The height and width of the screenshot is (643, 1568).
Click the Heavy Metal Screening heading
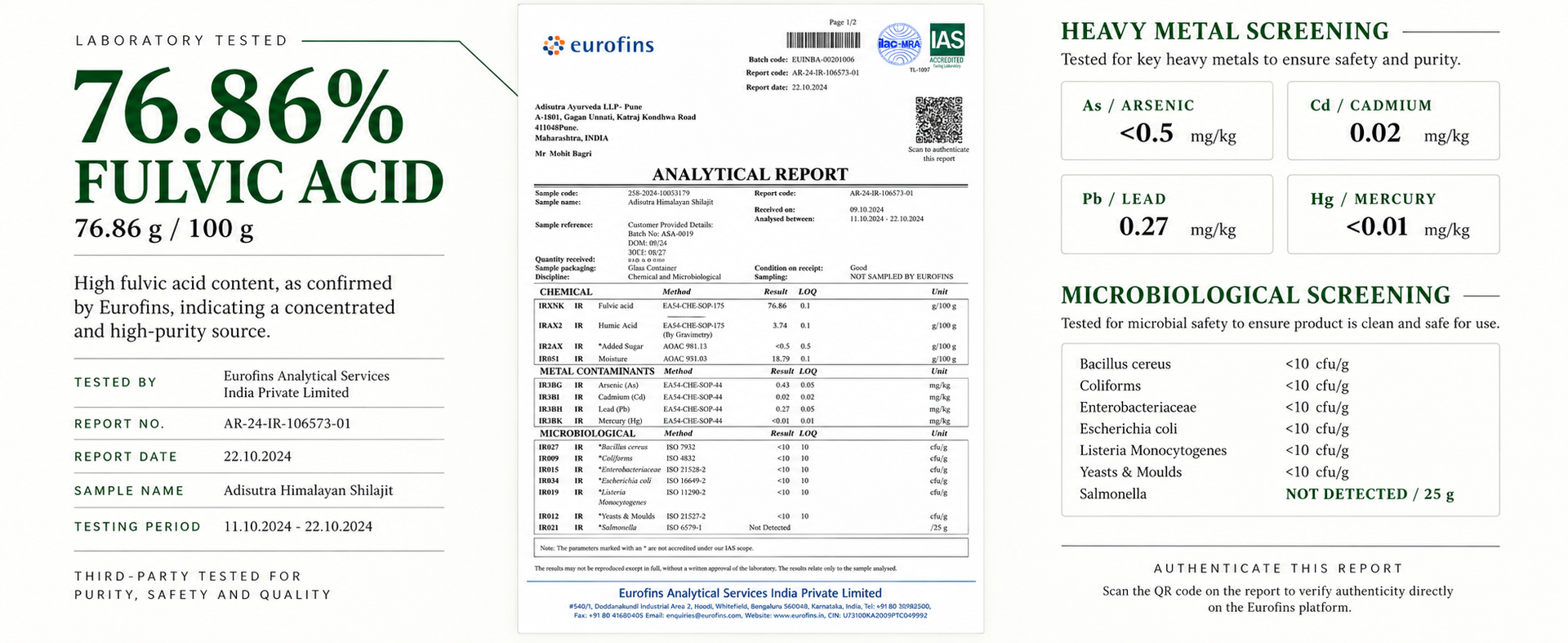pos(1225,31)
